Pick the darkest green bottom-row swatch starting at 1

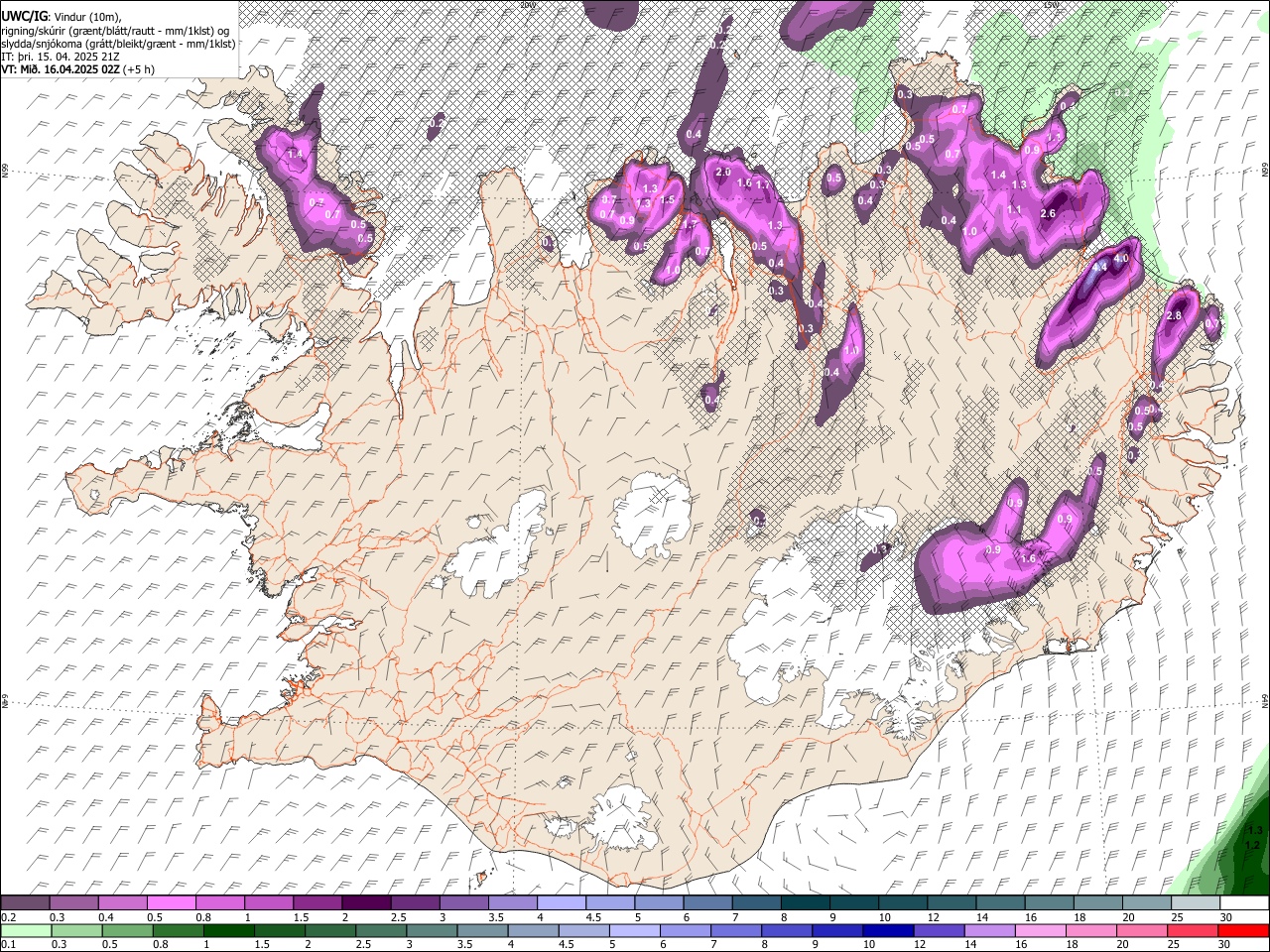[228, 930]
